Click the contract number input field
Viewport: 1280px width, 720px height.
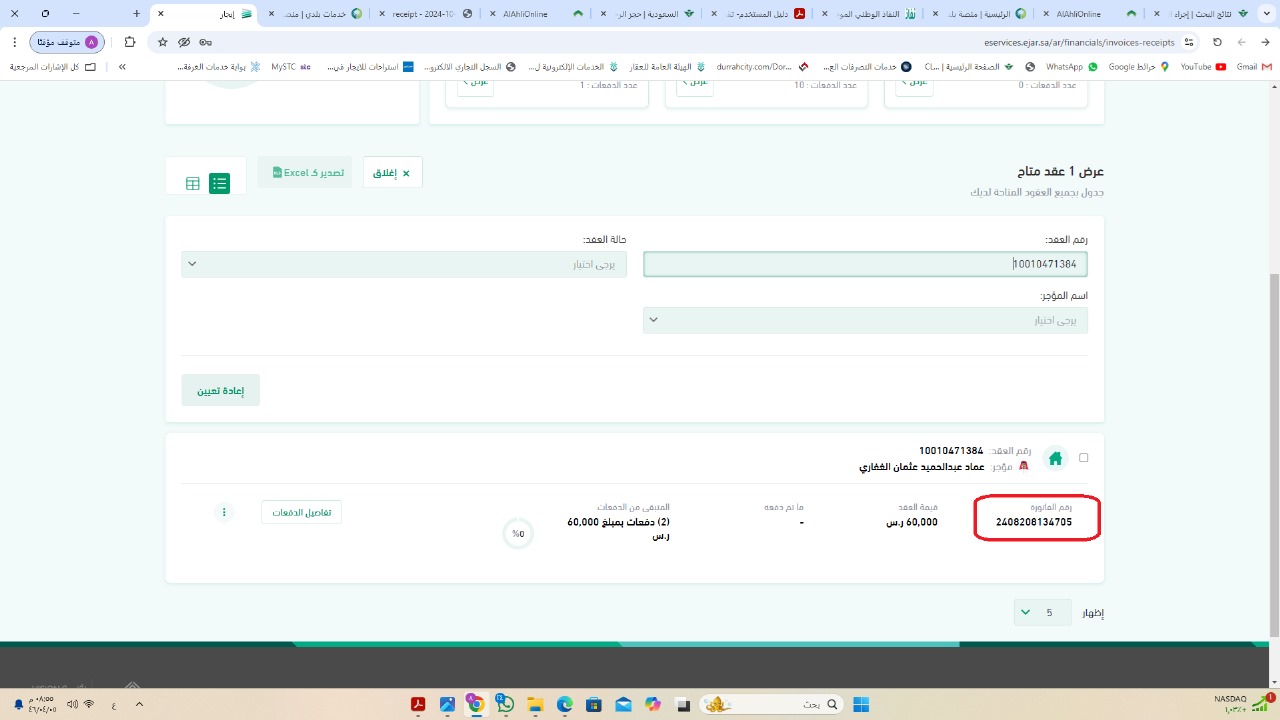[x=865, y=264]
